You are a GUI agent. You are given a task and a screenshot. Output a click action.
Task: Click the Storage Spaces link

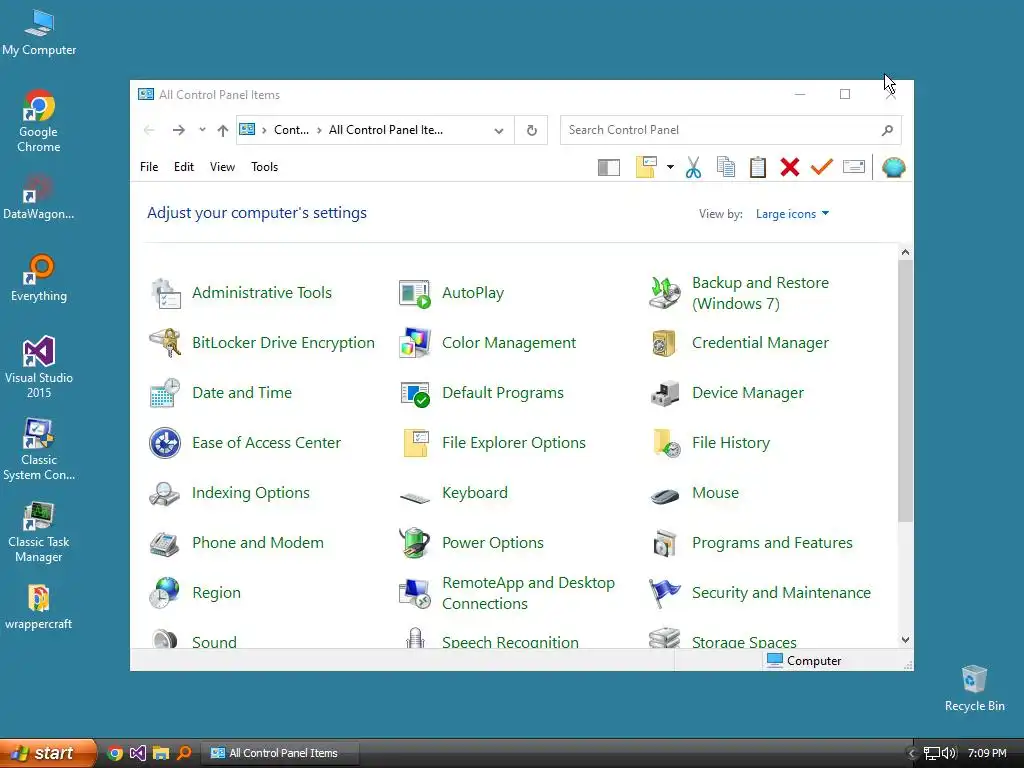(x=744, y=642)
